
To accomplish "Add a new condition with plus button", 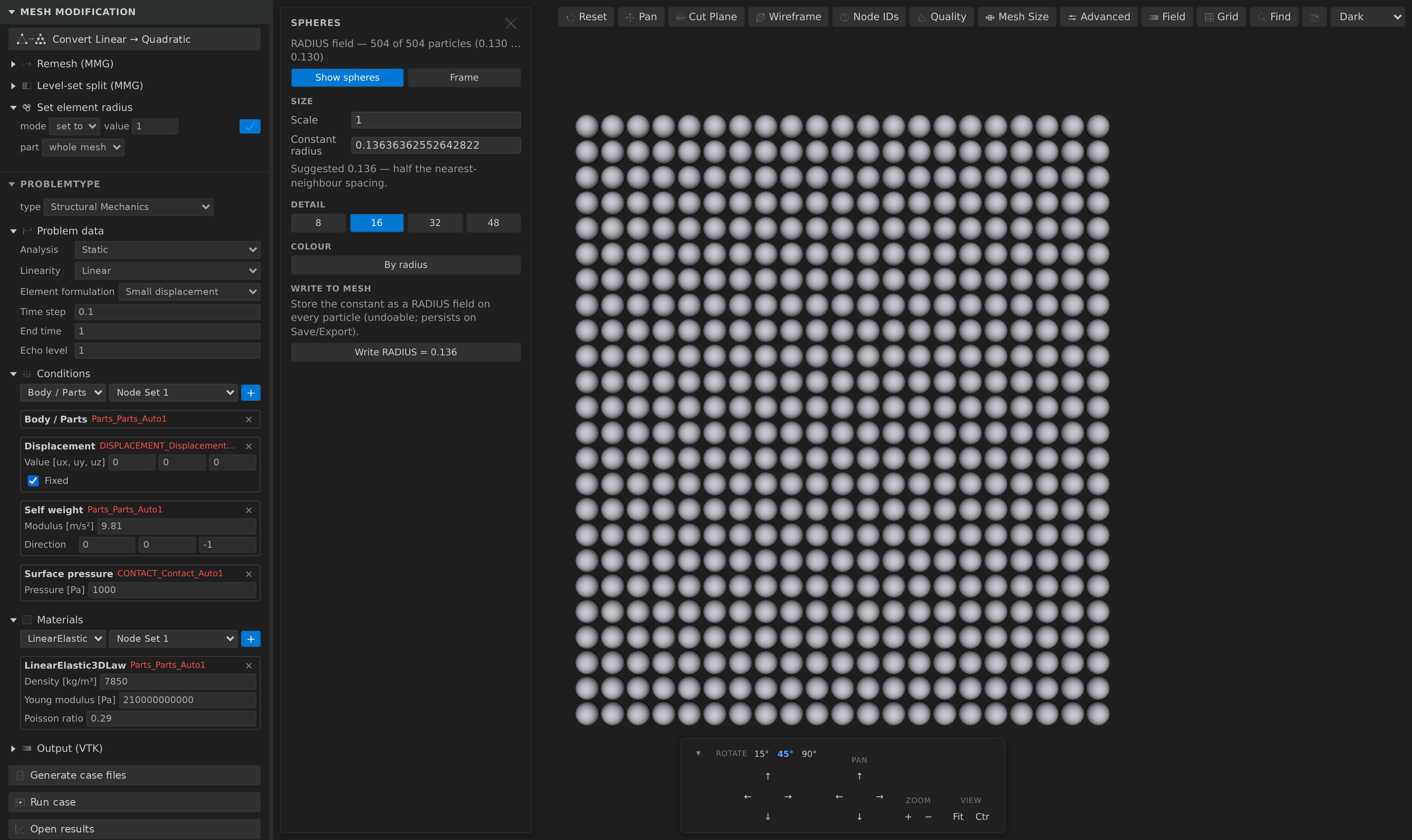I will tap(250, 393).
